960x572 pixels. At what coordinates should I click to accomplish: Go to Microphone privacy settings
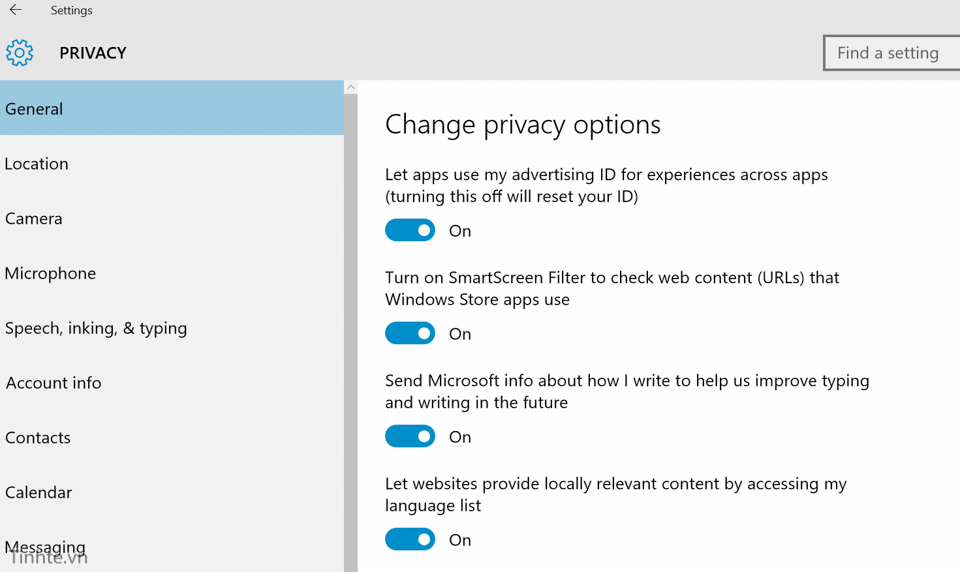tap(172, 273)
